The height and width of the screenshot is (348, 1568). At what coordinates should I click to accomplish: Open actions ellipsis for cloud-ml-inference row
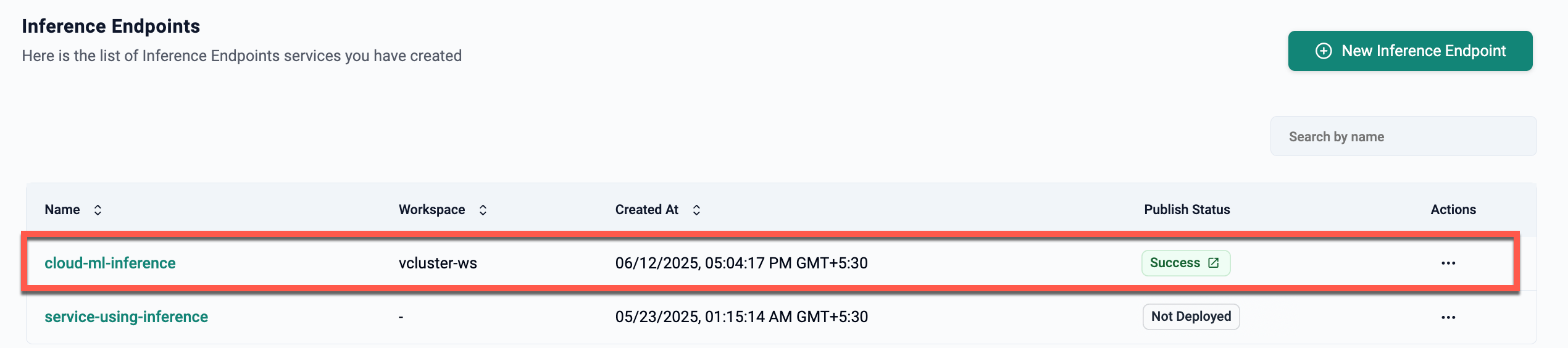(1448, 263)
